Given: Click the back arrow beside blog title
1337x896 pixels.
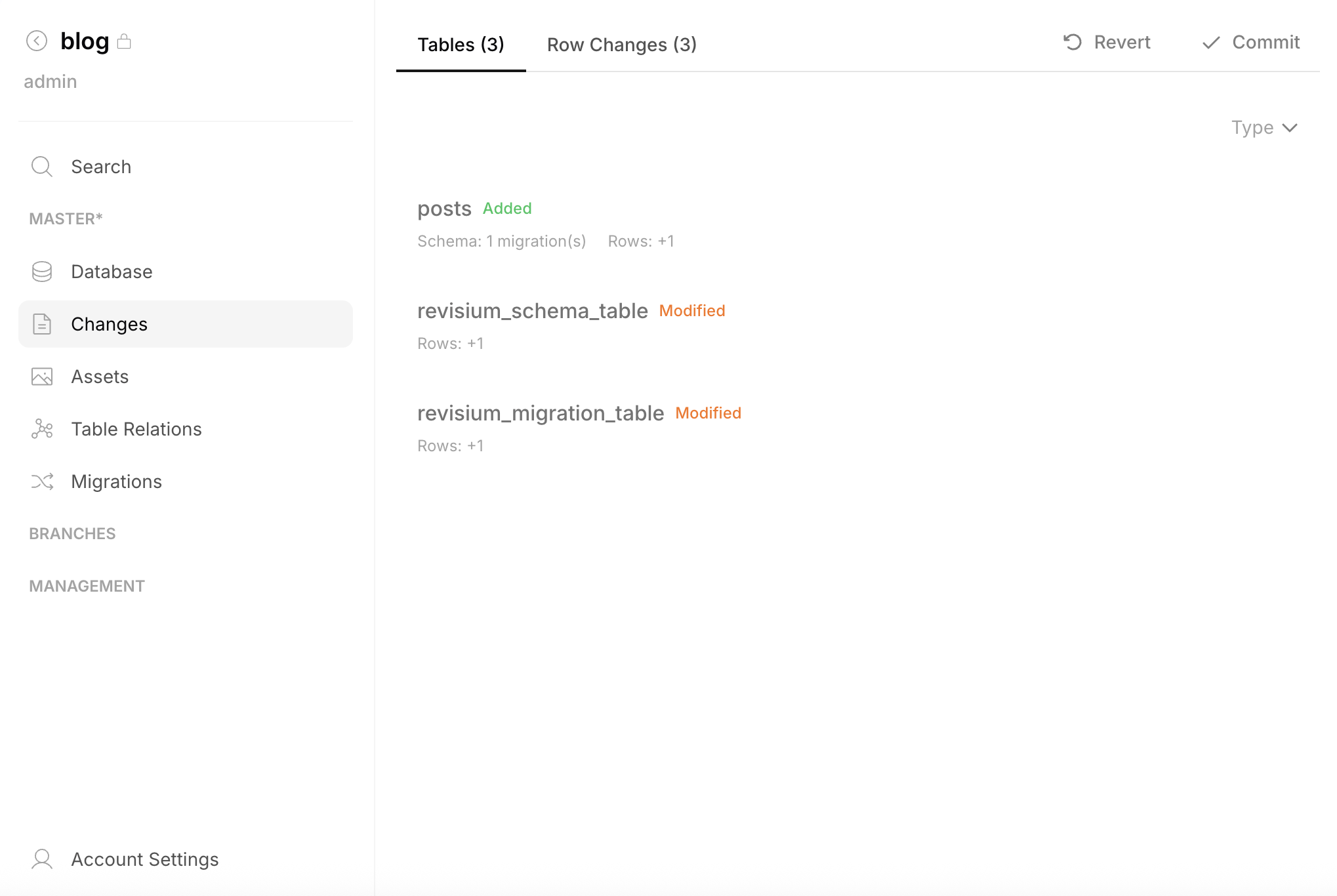Looking at the screenshot, I should click(37, 41).
